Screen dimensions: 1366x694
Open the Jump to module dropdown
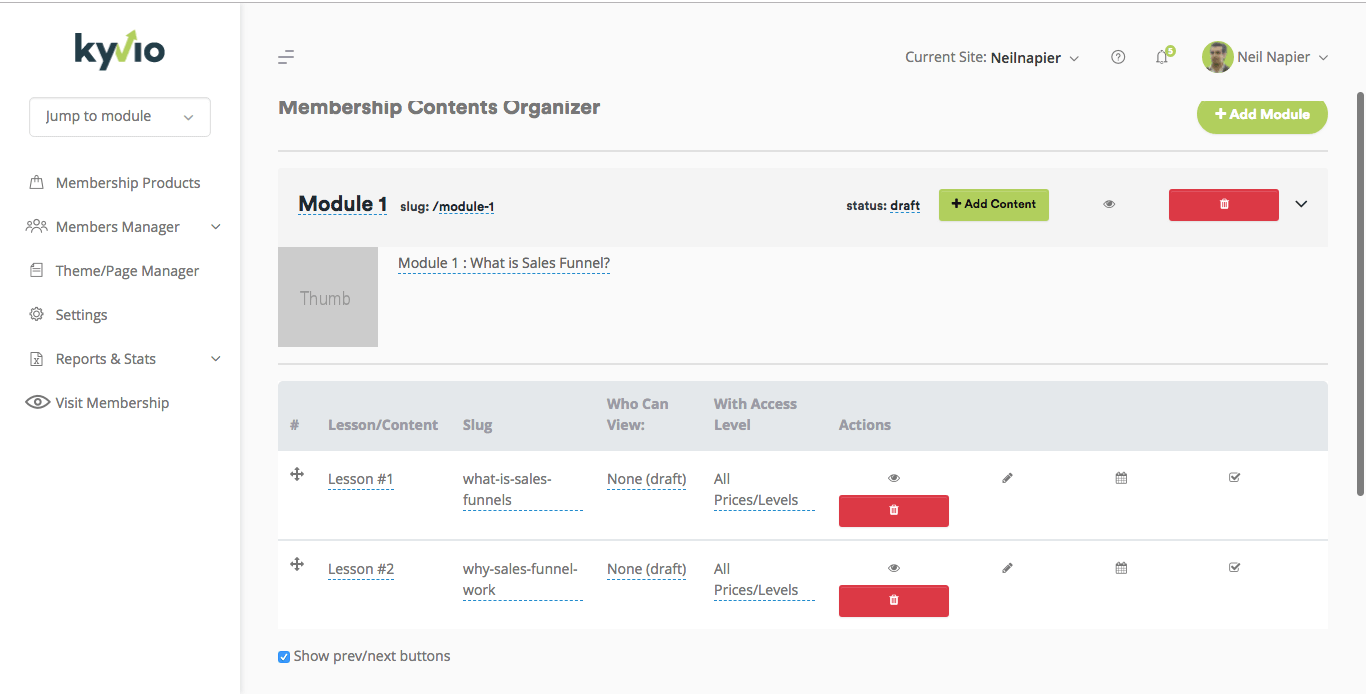point(120,116)
